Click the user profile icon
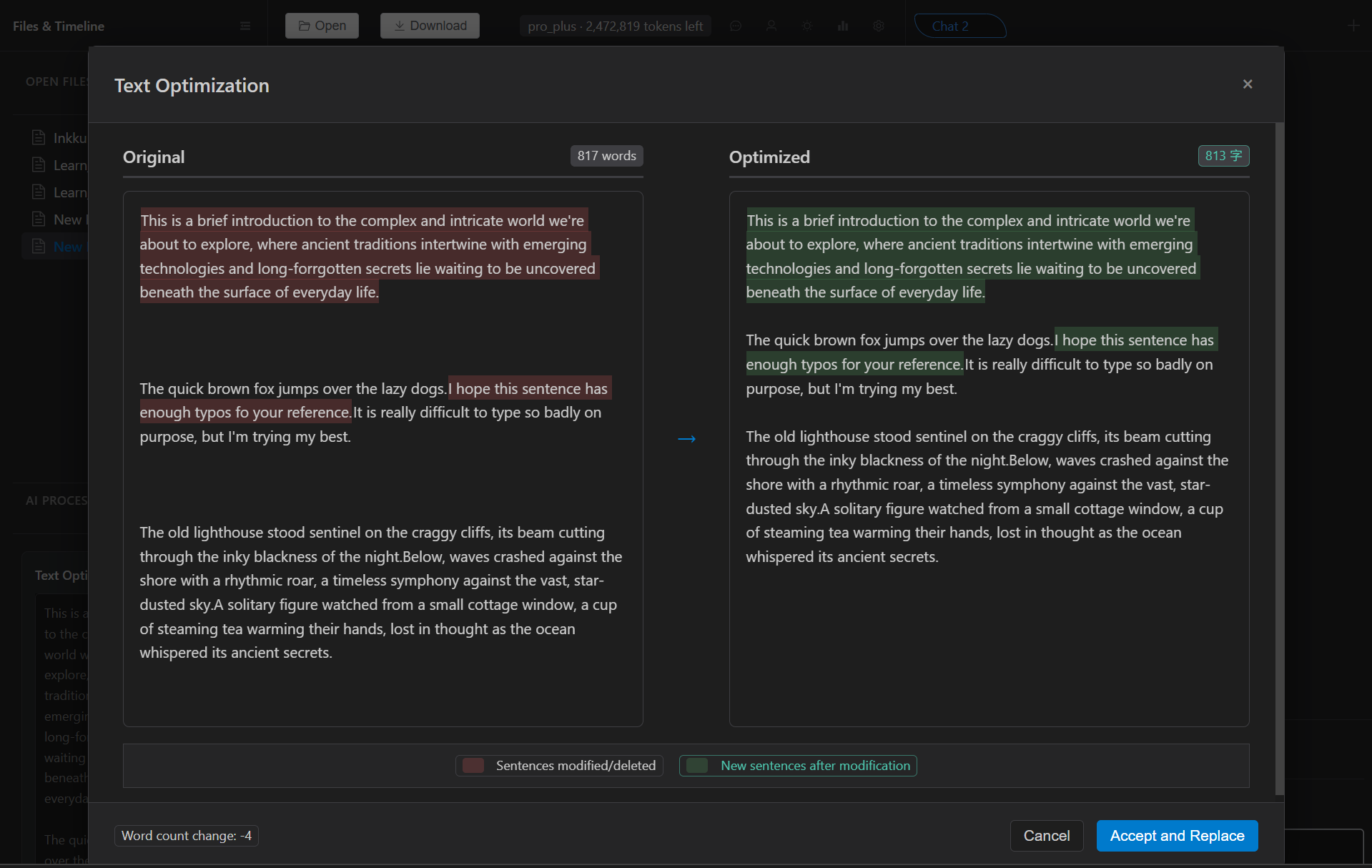The width and height of the screenshot is (1372, 868). pyautogui.click(x=771, y=26)
